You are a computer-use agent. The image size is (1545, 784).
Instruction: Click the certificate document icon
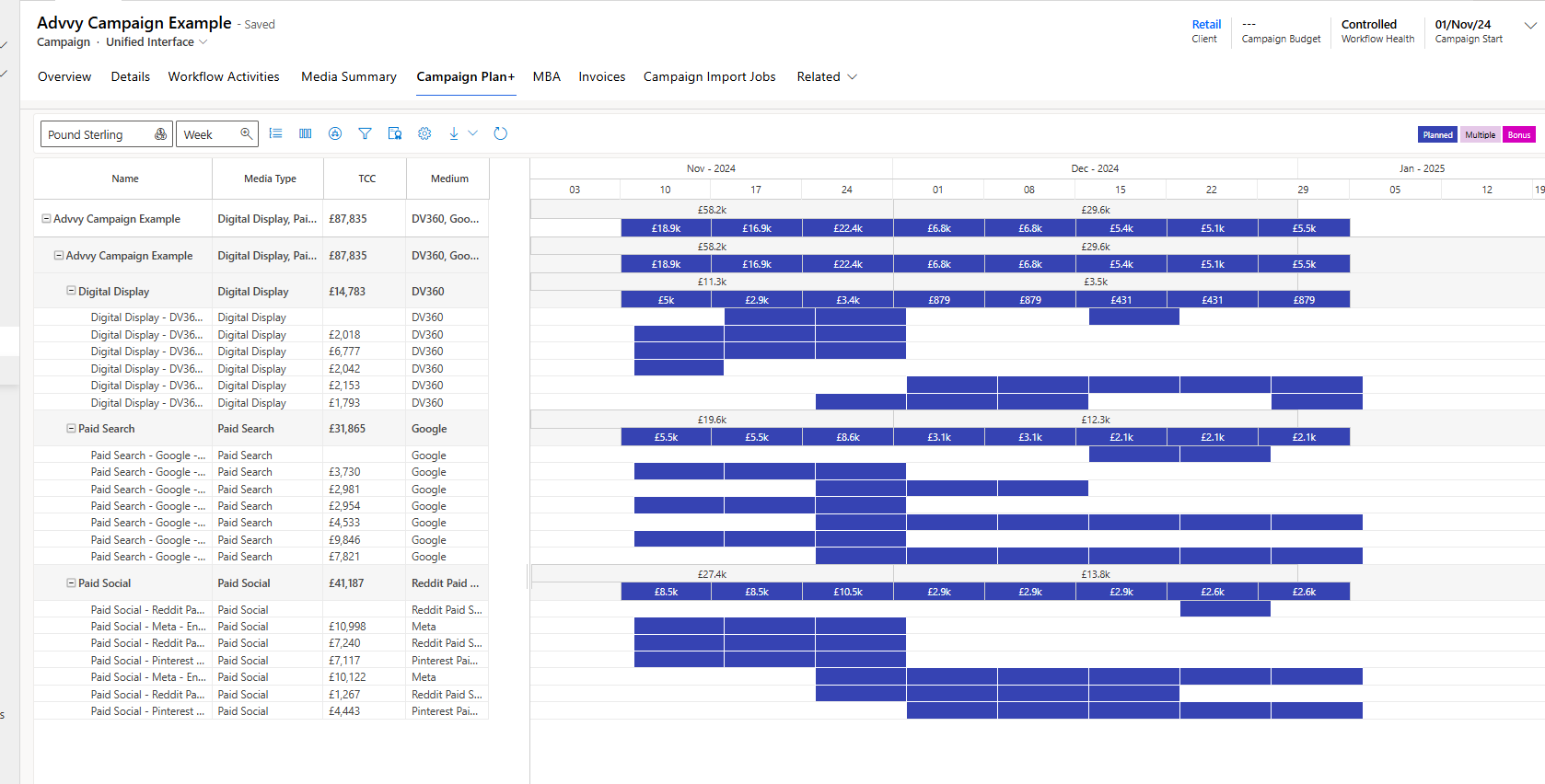point(395,133)
